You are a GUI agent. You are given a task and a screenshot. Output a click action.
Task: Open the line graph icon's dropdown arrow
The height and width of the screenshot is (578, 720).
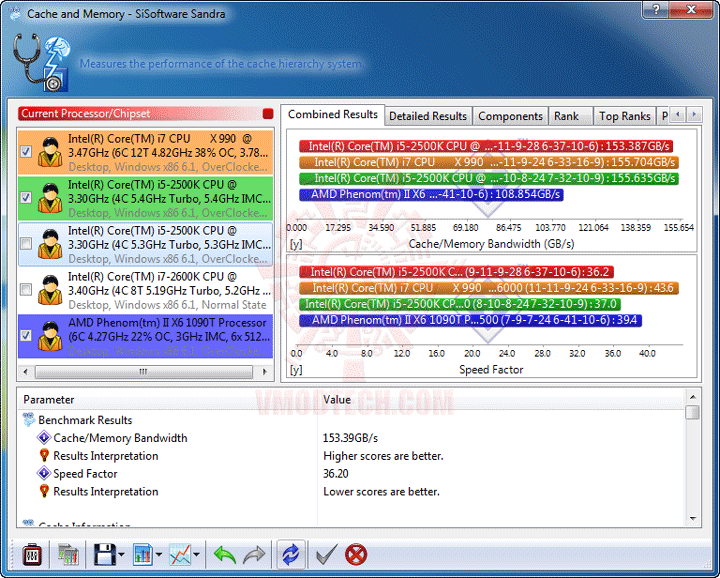point(197,555)
